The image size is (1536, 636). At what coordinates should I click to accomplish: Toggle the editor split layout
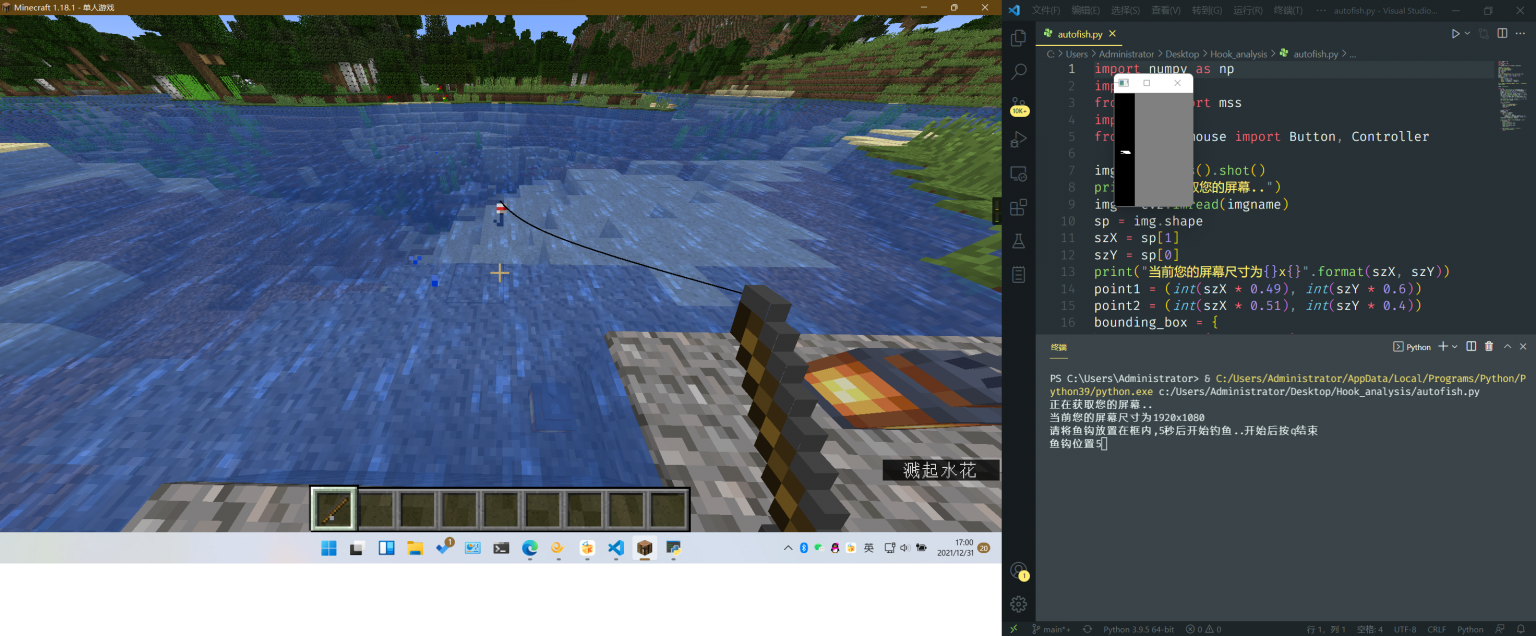coord(1502,32)
